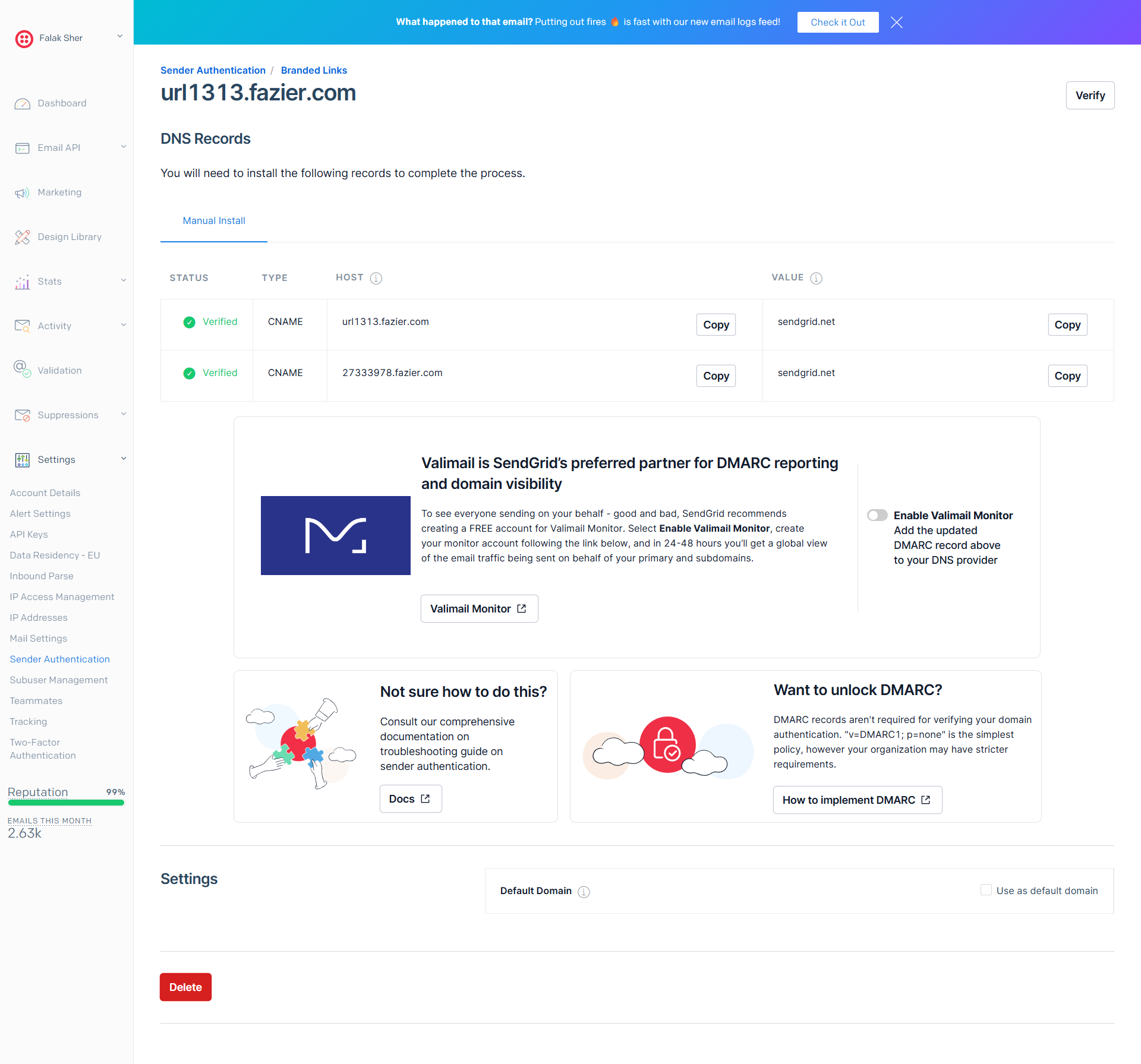Screen dimensions: 1141x1064
Task: Go to Branded Links breadcrumb
Action: pyautogui.click(x=314, y=70)
